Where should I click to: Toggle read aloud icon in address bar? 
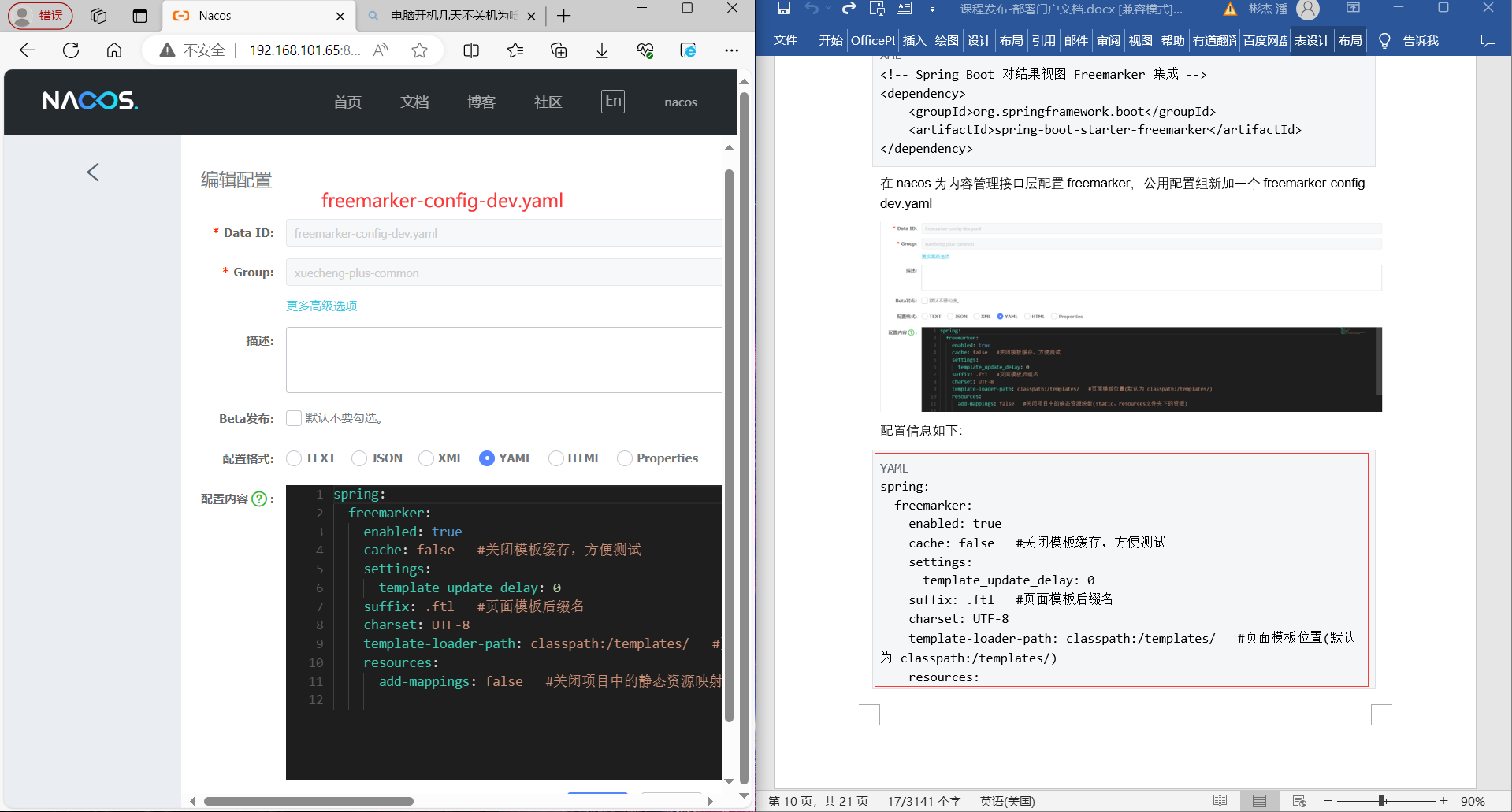coord(381,50)
